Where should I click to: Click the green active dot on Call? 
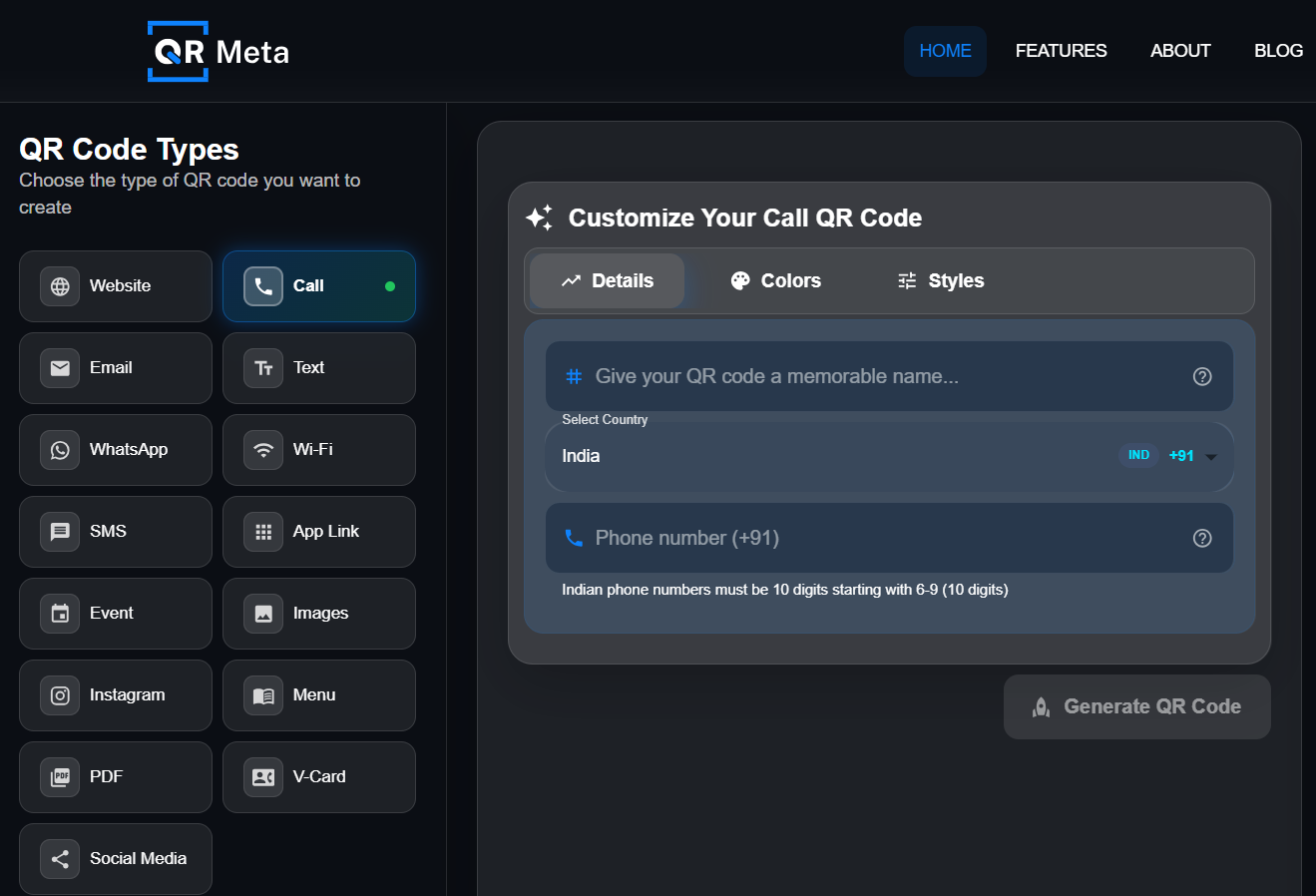click(390, 286)
